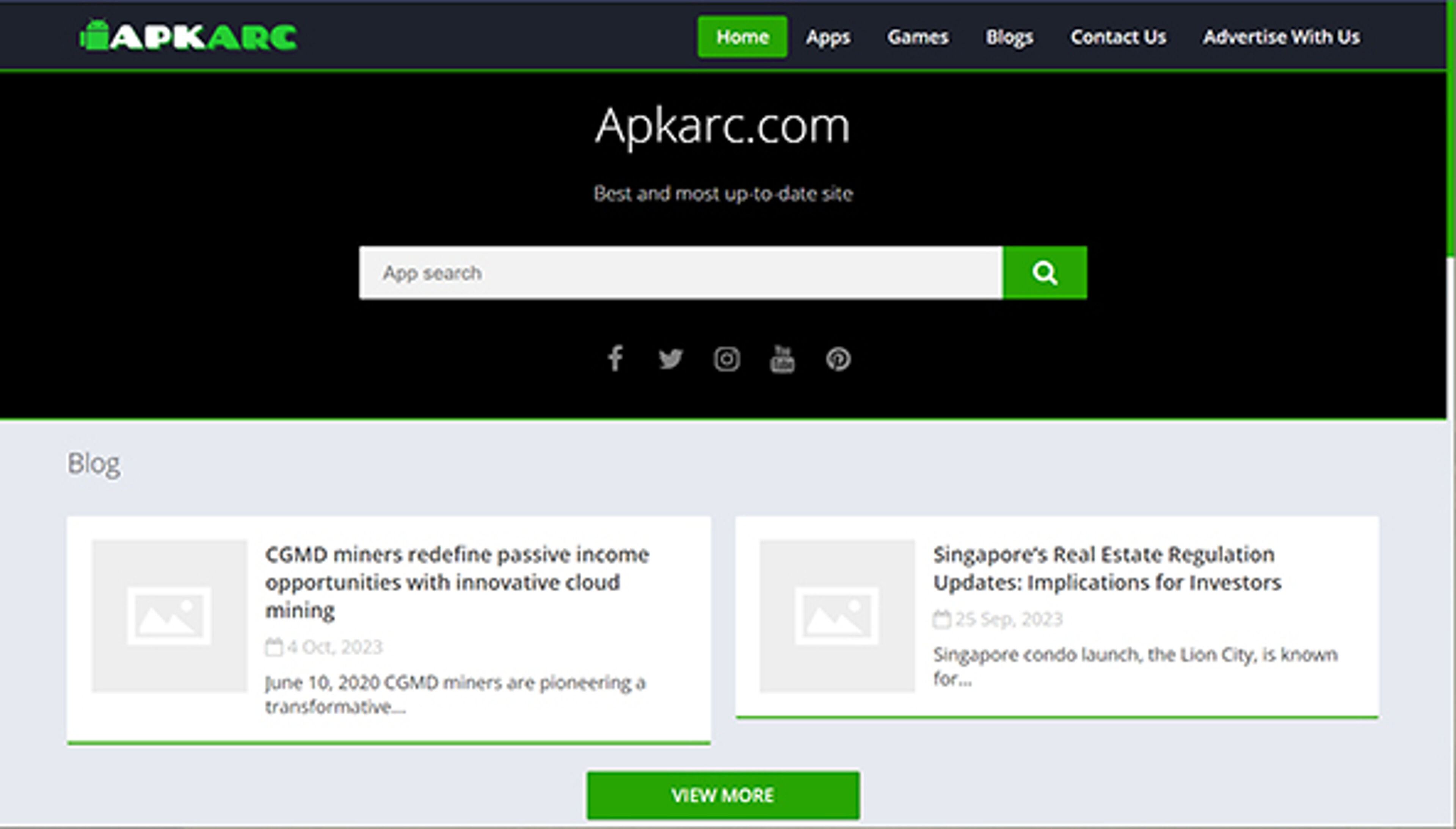1456x829 pixels.
Task: Open the Twitter social icon
Action: click(670, 359)
